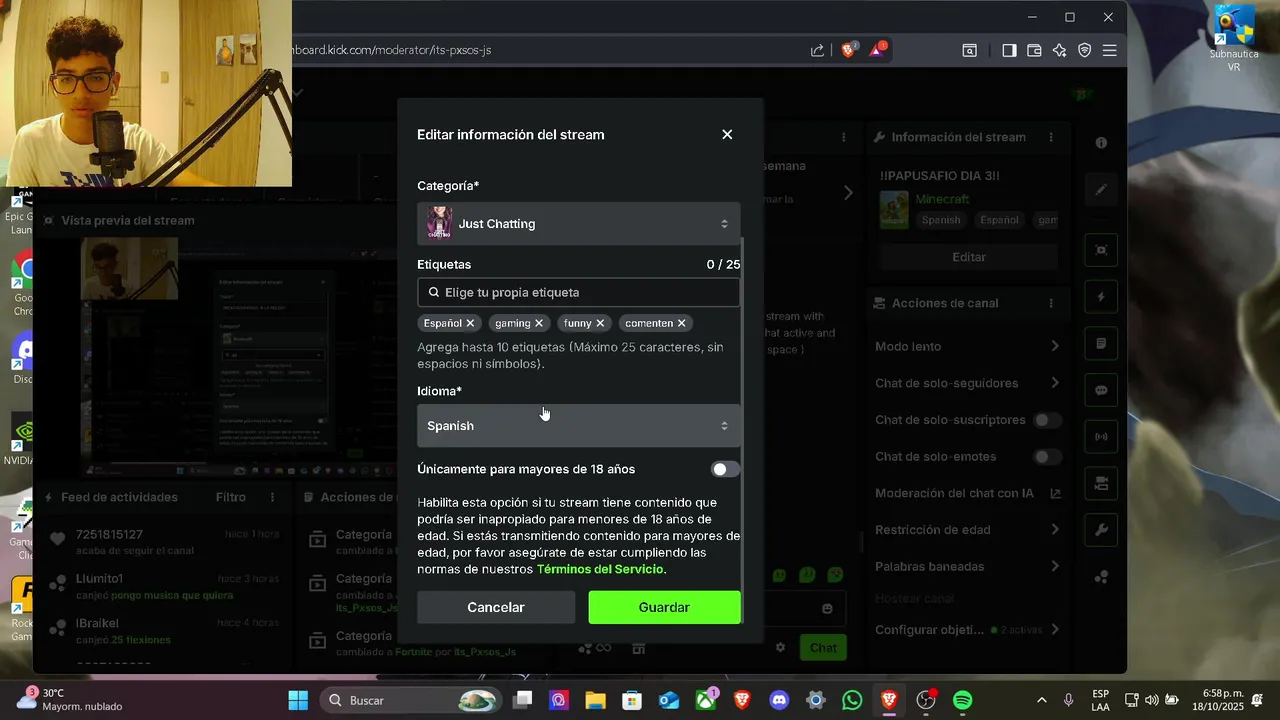The width and height of the screenshot is (1280, 720).
Task: Click the taskbar Buscar search box
Action: (410, 700)
